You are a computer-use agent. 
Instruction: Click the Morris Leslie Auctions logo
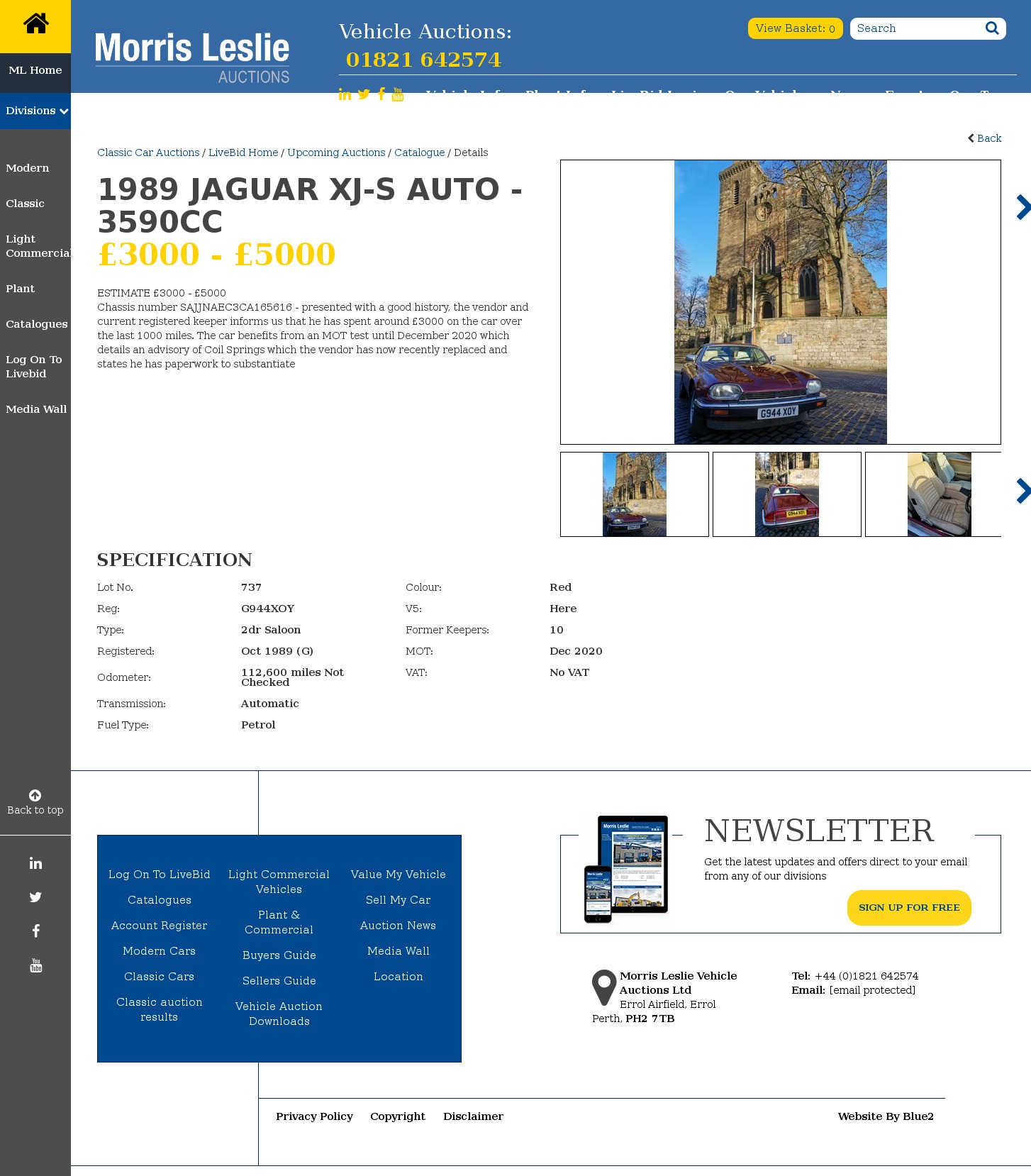[x=192, y=57]
